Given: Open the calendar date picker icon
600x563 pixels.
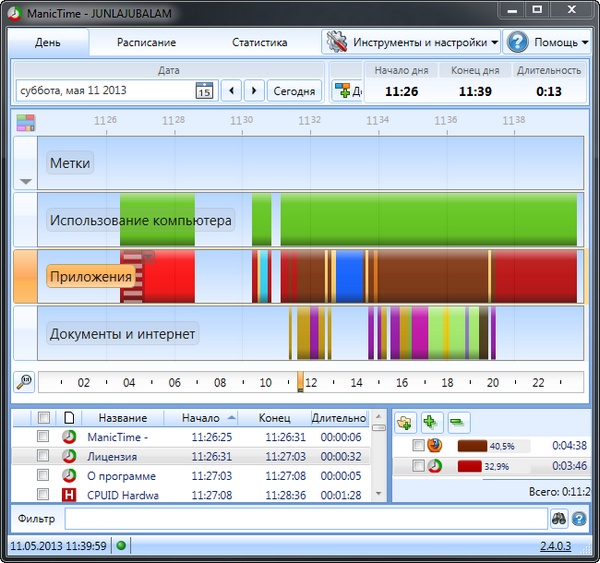Looking at the screenshot, I should pos(204,91).
